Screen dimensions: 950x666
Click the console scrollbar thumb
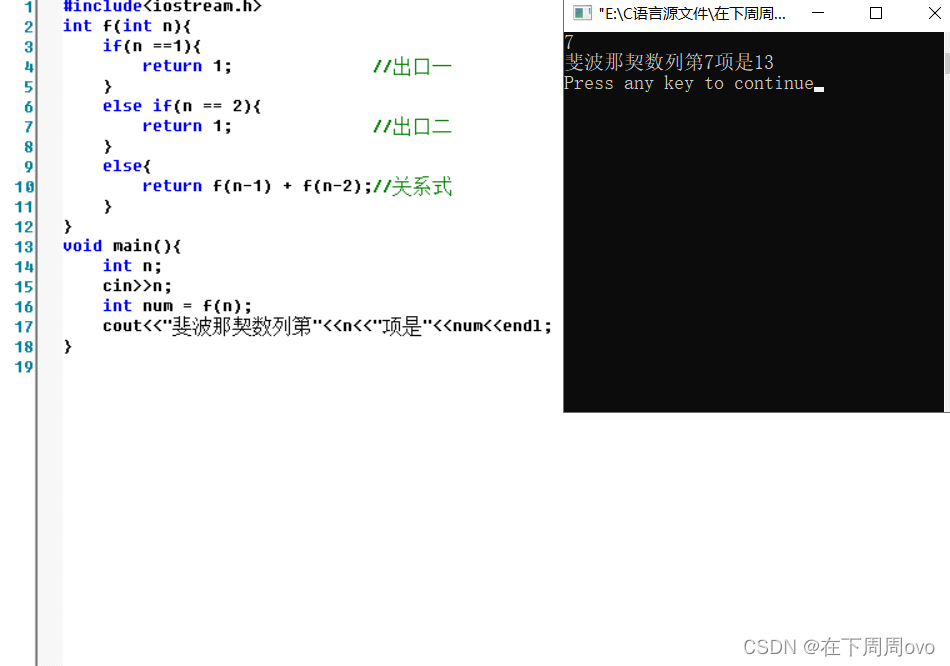947,63
